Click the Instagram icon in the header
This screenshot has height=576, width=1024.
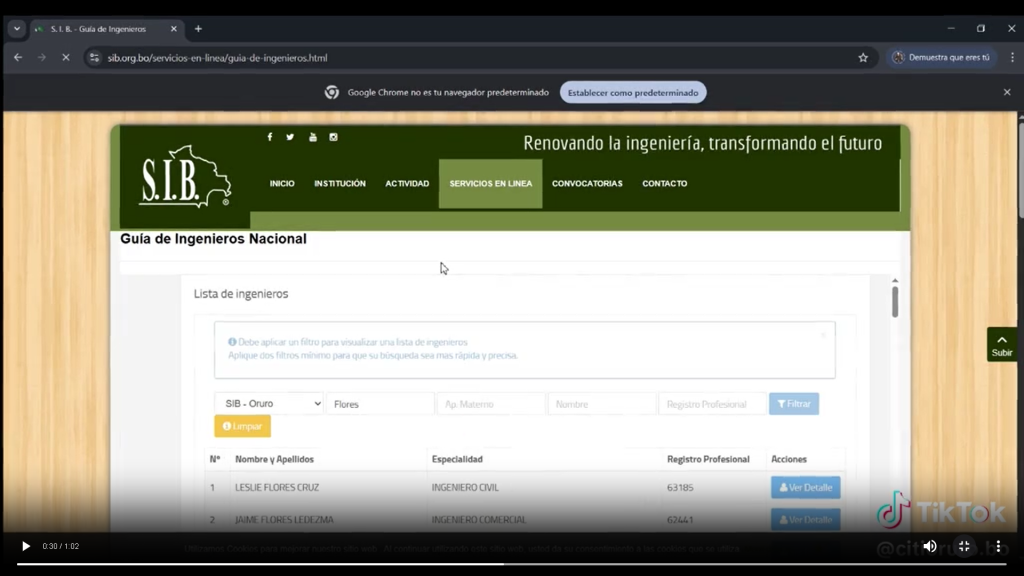pos(333,137)
